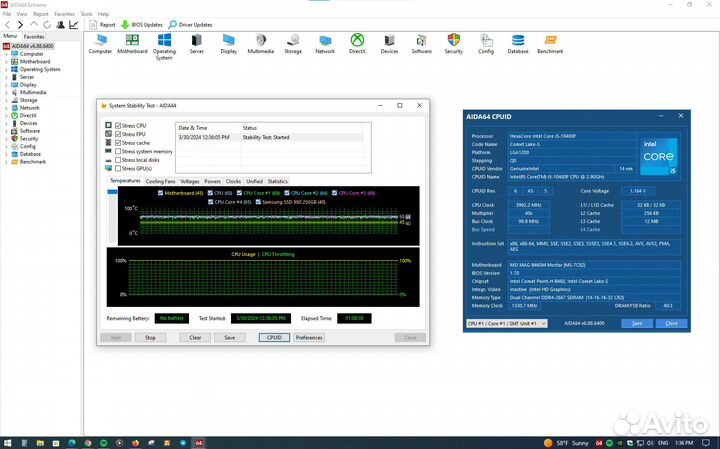Viewport: 720px width, 449px height.
Task: Open user manager toolbar icon
Action: pos(60,24)
